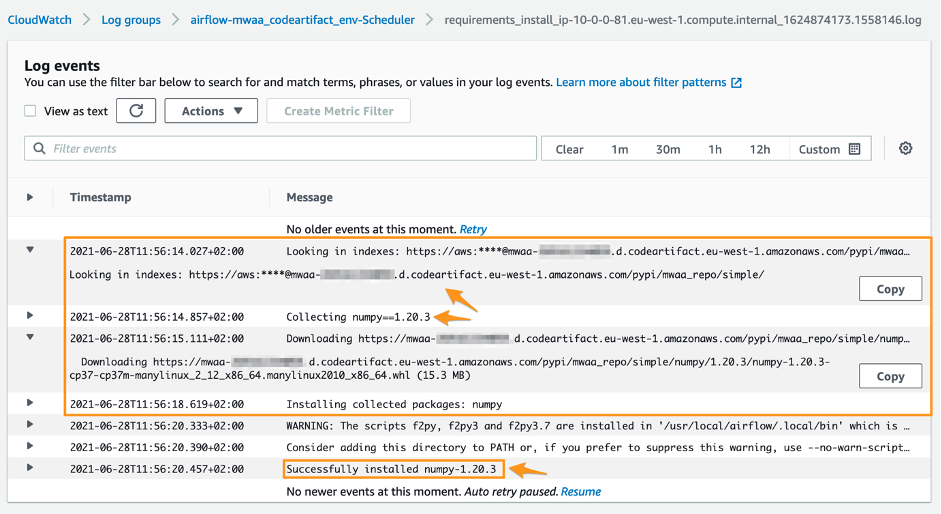Select timestamp 2021-06-28T11:56:20.333+02:00
This screenshot has height=514, width=941.
(x=157, y=426)
